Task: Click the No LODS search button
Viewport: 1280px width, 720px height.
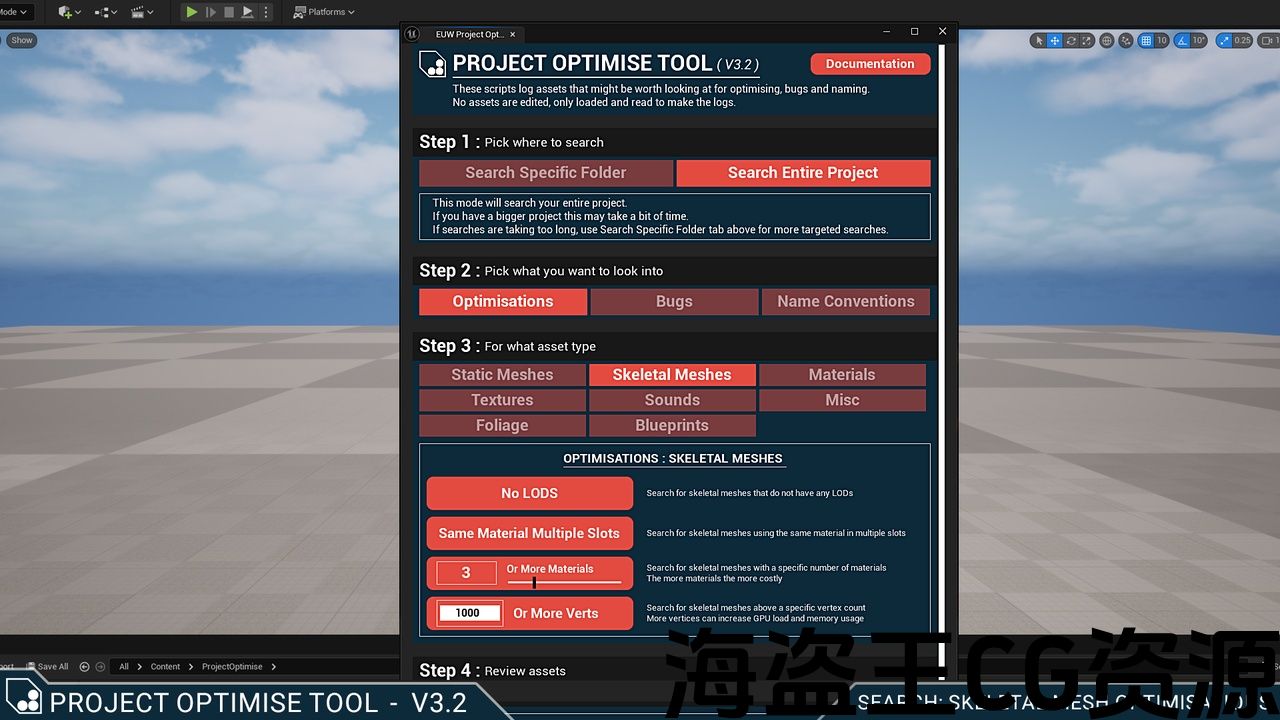Action: pos(529,493)
